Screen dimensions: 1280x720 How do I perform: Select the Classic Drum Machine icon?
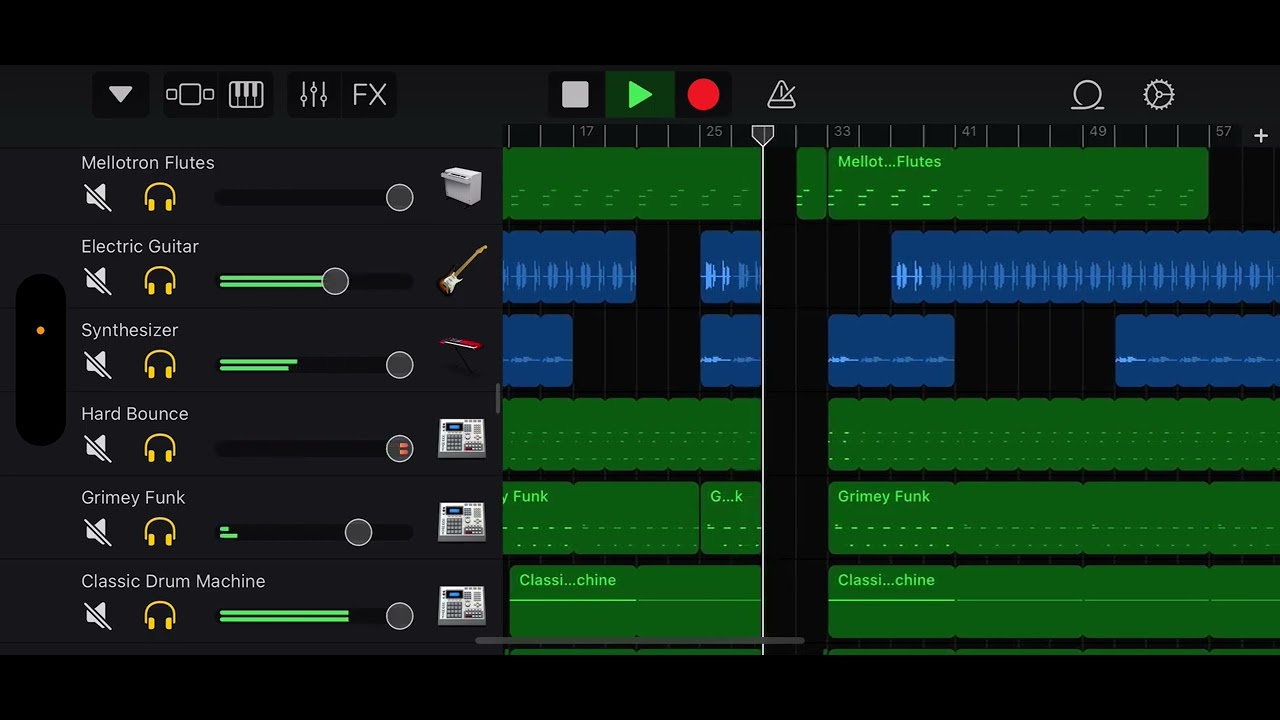[x=461, y=605]
